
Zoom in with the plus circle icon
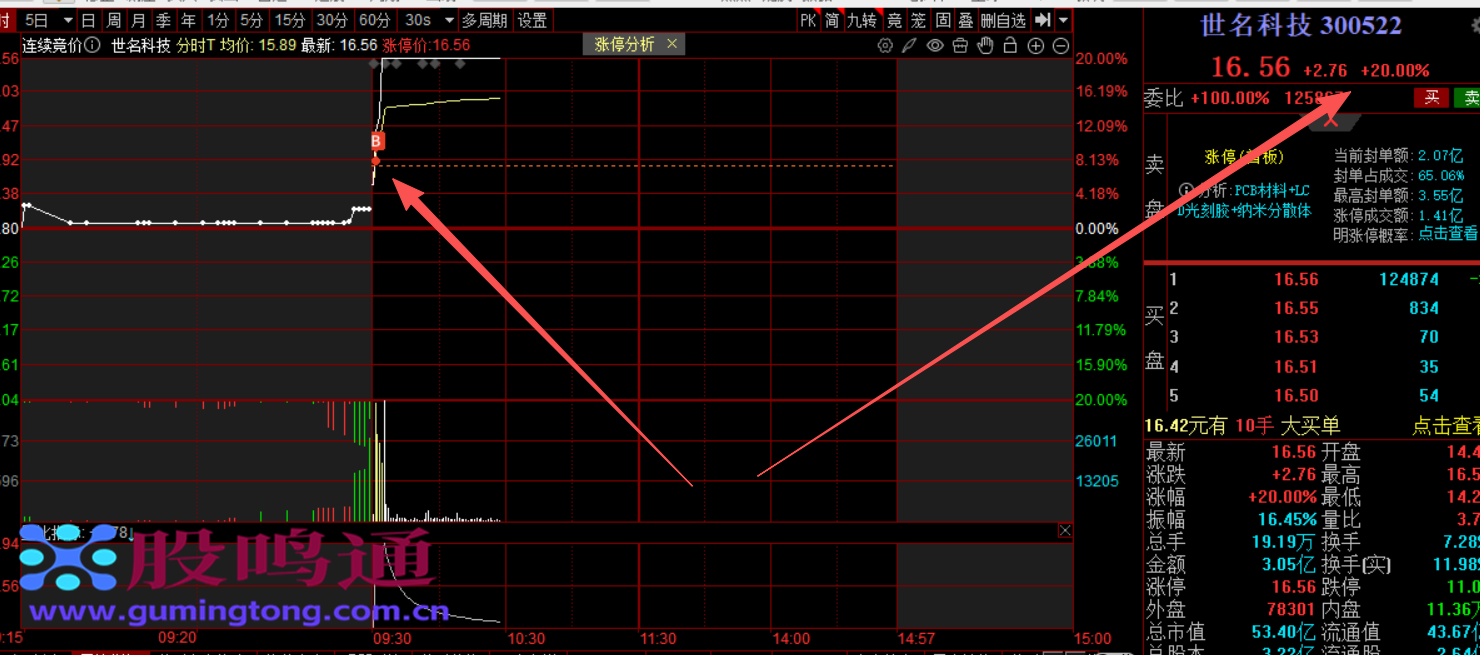pyautogui.click(x=1036, y=46)
